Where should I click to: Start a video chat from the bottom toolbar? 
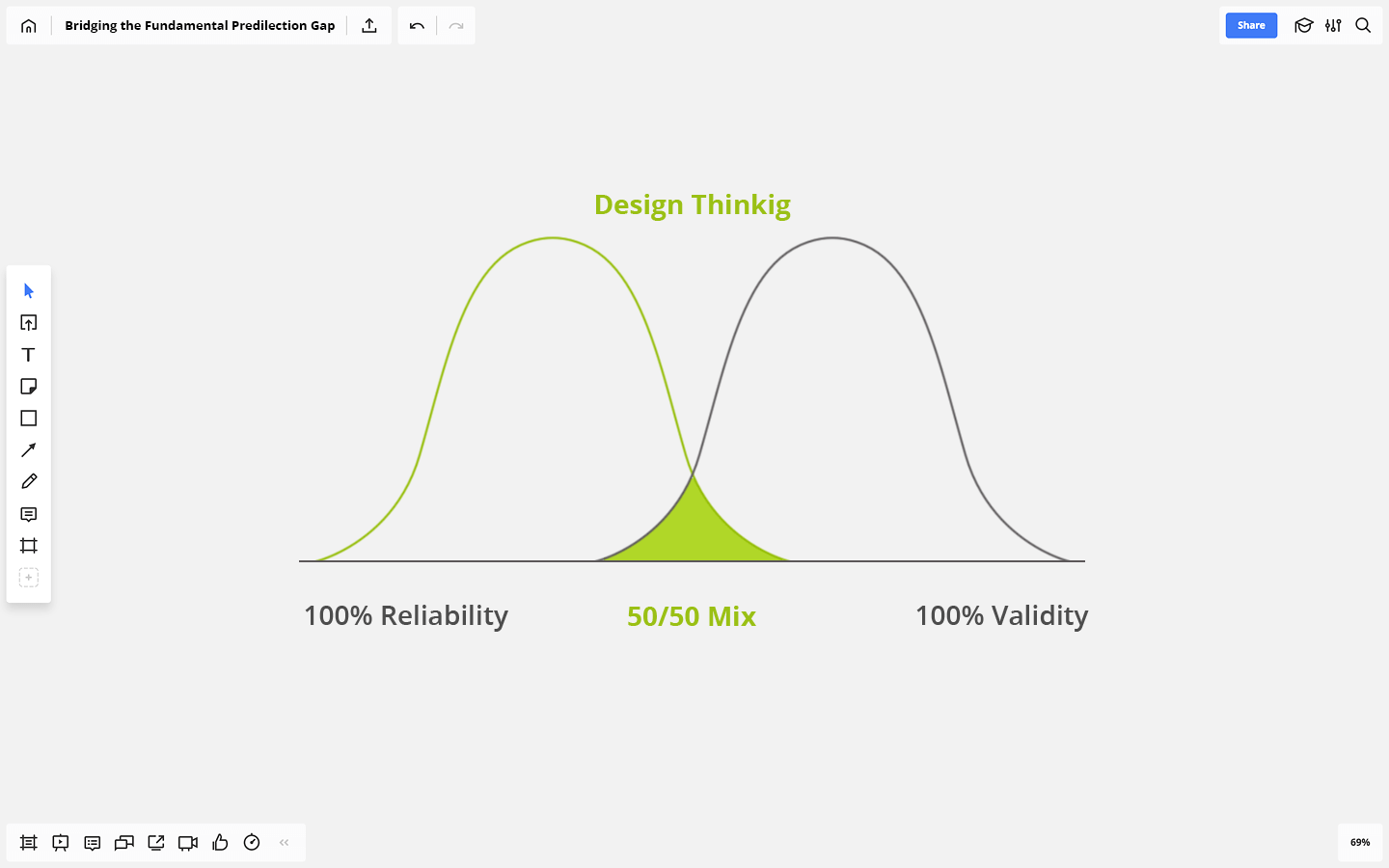pyautogui.click(x=188, y=843)
